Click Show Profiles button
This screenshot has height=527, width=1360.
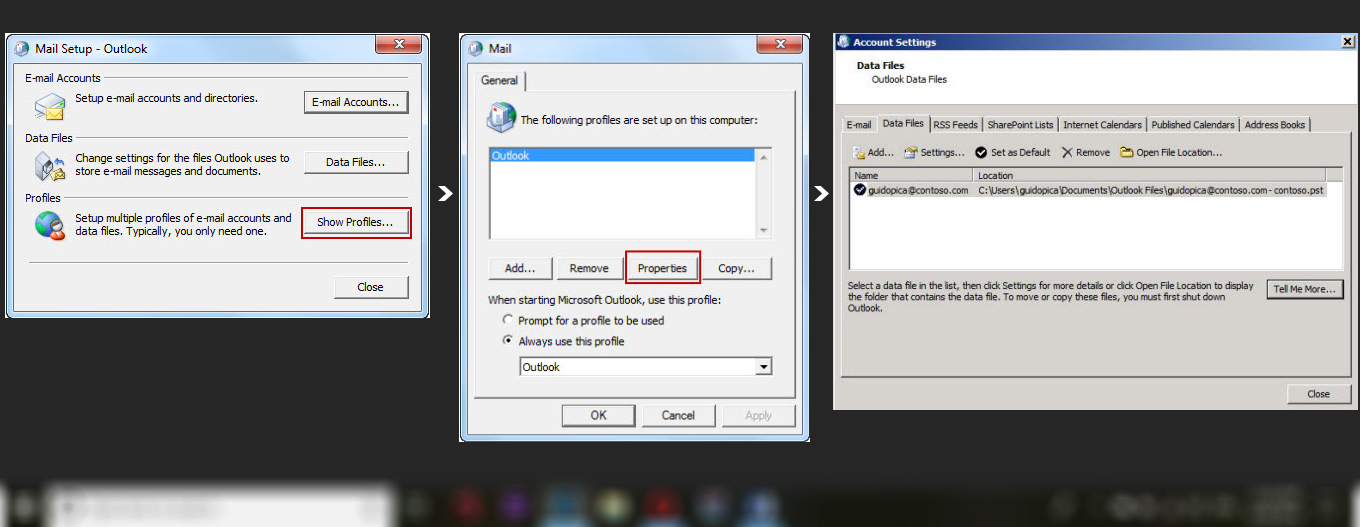pos(355,222)
